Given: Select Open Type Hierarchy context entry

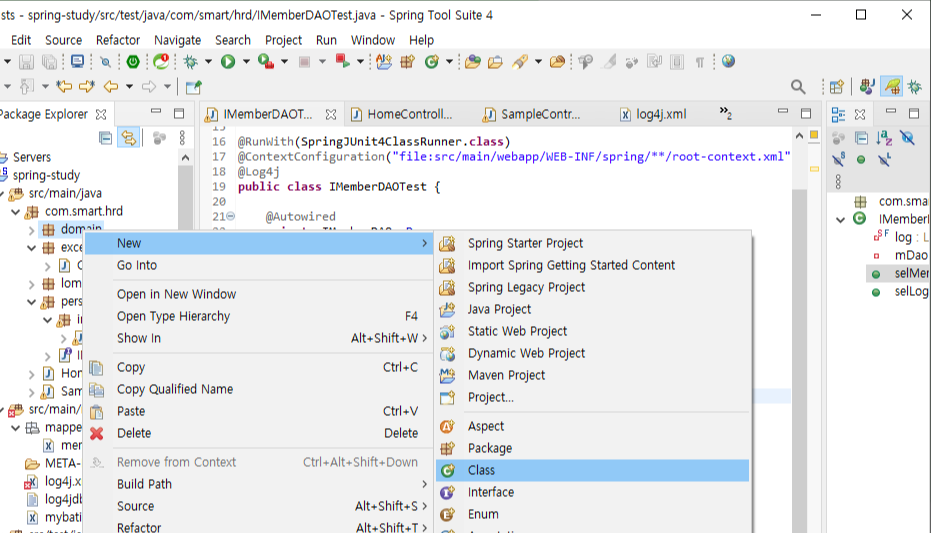Looking at the screenshot, I should [259, 316].
